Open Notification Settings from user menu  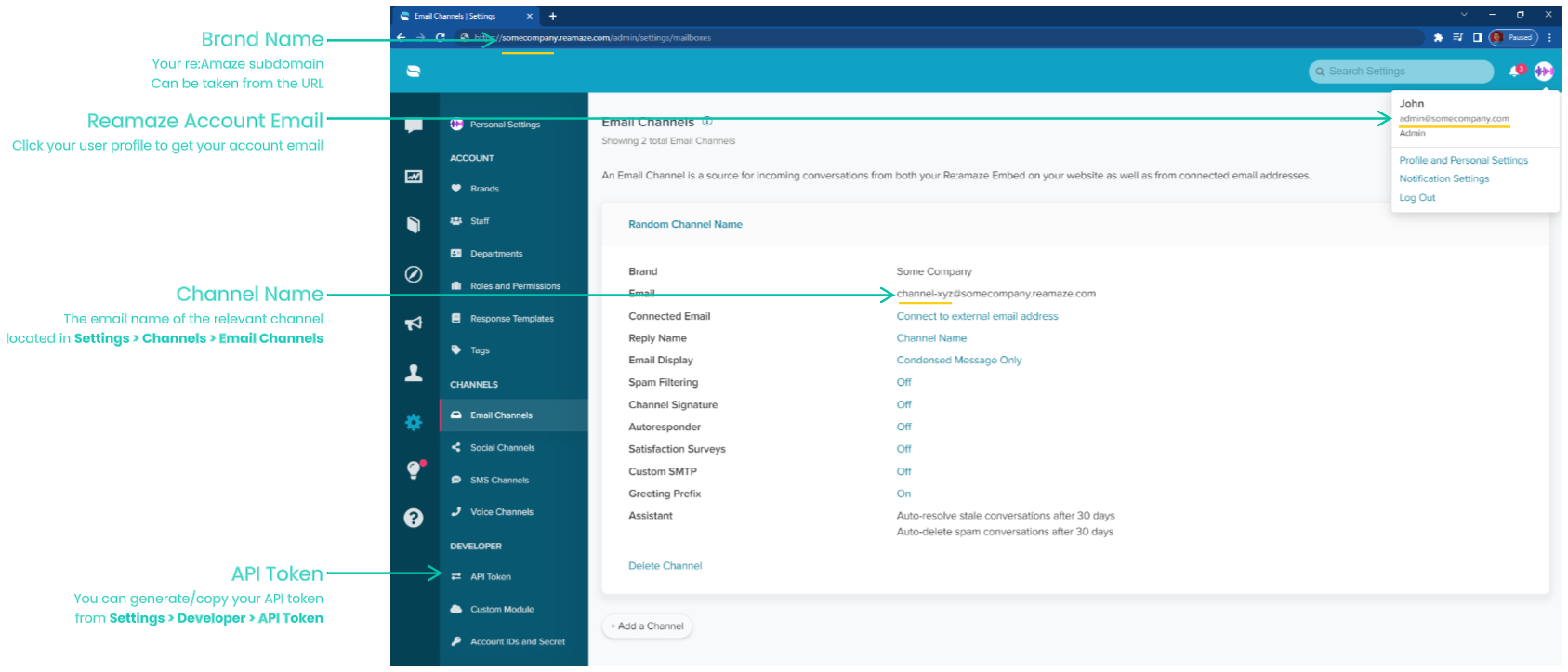click(1444, 179)
